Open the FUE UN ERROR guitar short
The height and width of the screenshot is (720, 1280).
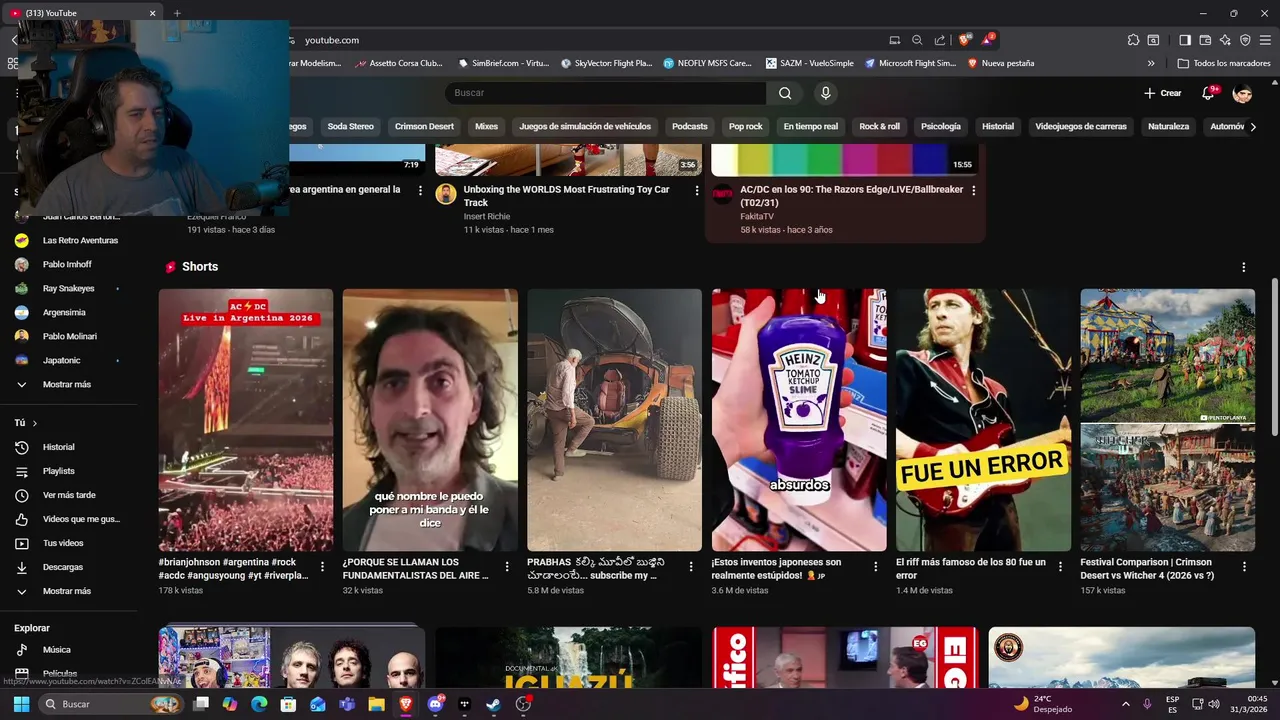983,420
